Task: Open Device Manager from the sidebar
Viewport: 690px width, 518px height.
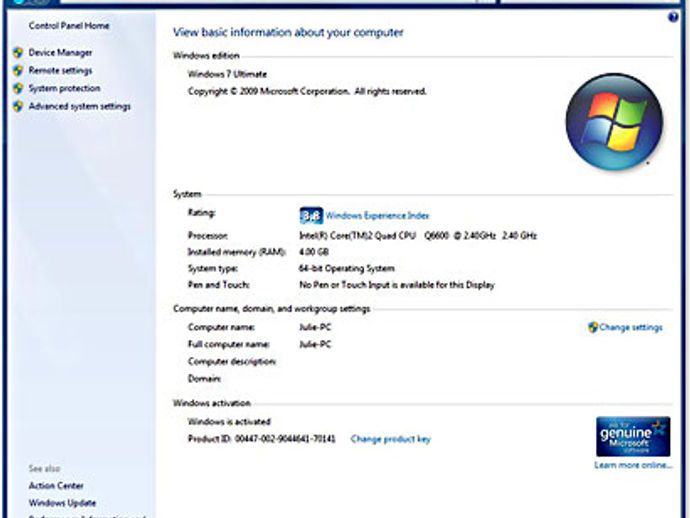Action: [60, 53]
